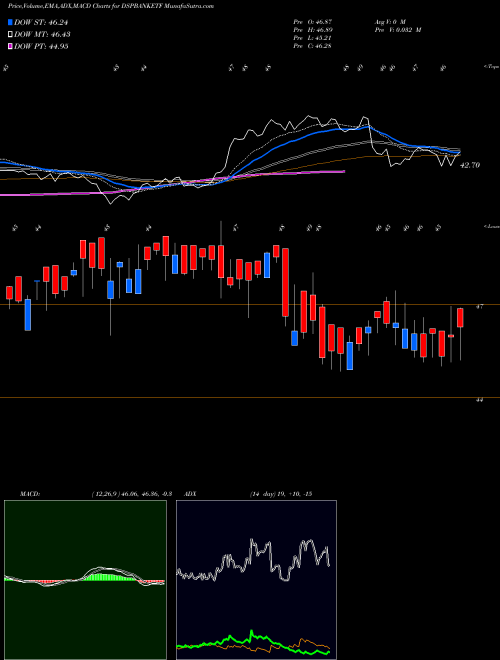The image size is (500, 660).
Task: Click the blue DOW ST legend swatch
Action: coord(10,22)
